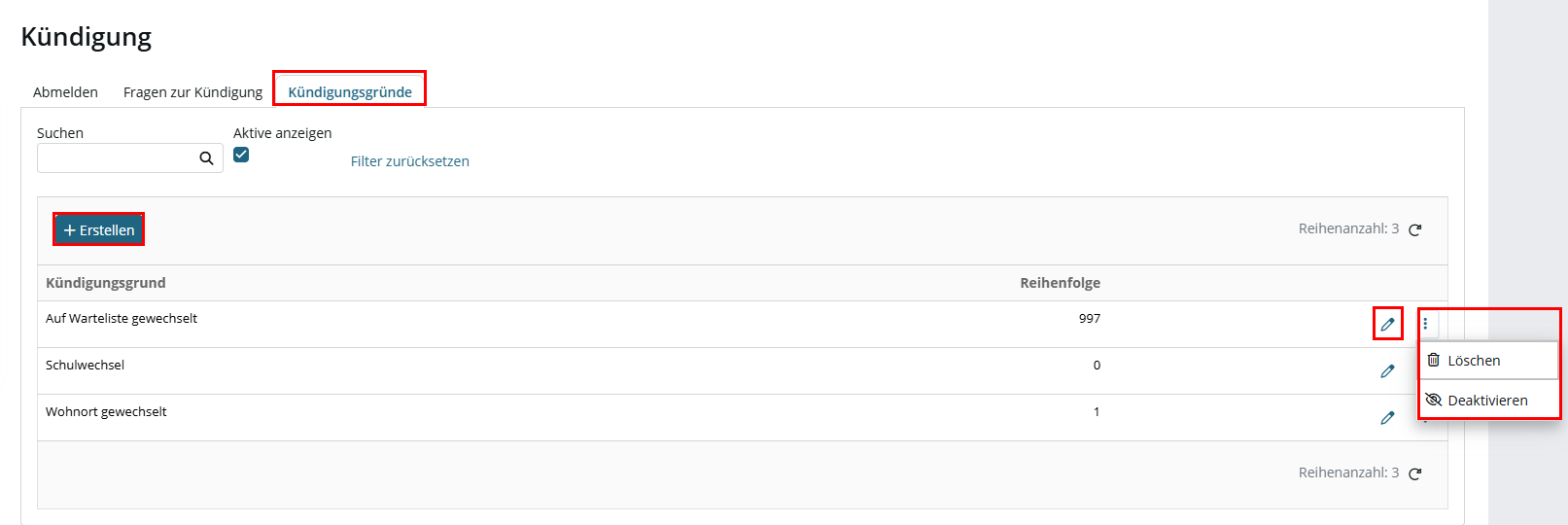This screenshot has height=525, width=1568.
Task: Switch to the Abmelden tab
Action: (x=65, y=92)
